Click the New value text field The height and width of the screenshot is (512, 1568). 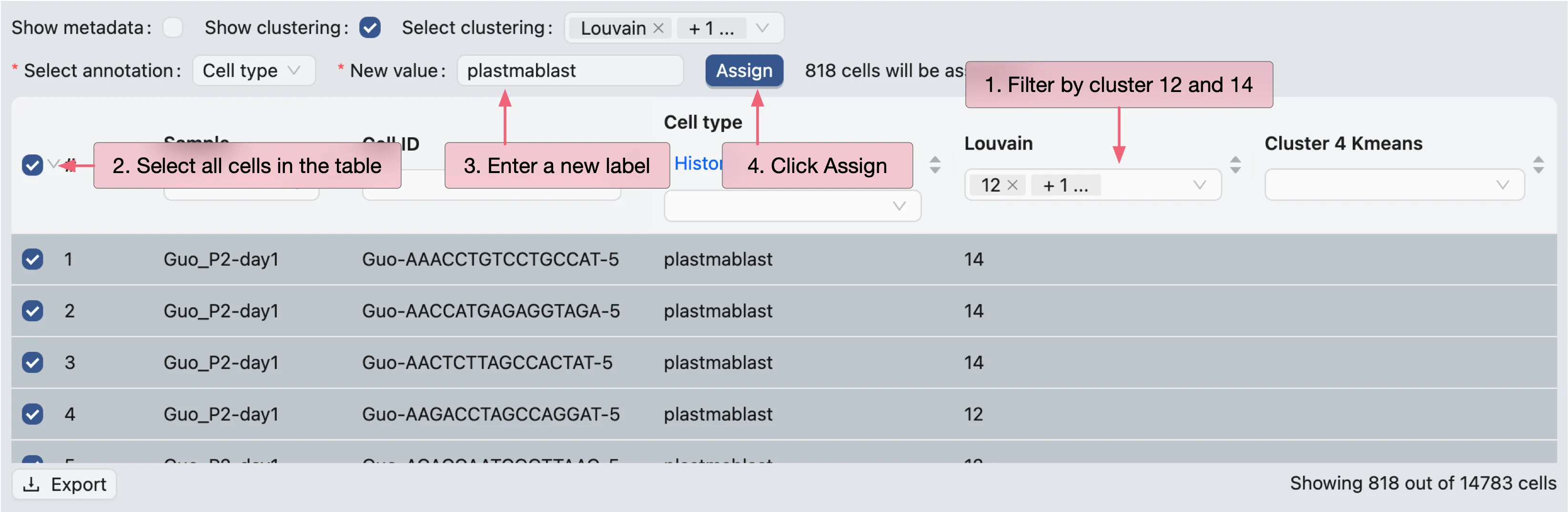pos(570,71)
